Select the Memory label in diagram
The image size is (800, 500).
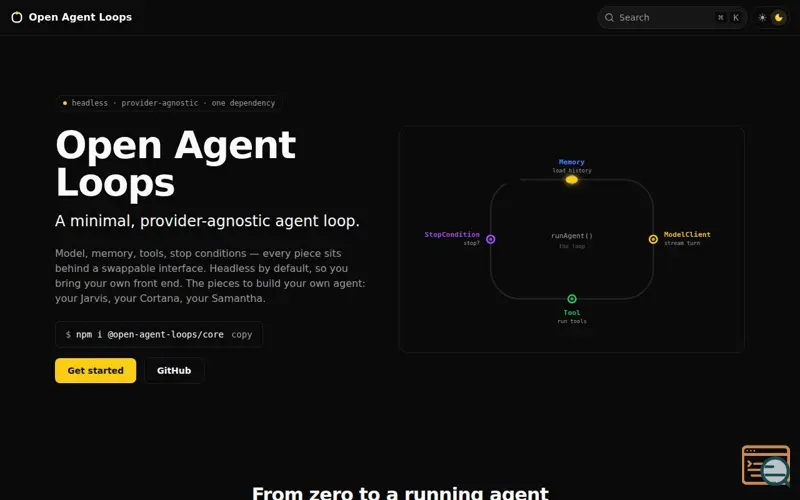571,162
